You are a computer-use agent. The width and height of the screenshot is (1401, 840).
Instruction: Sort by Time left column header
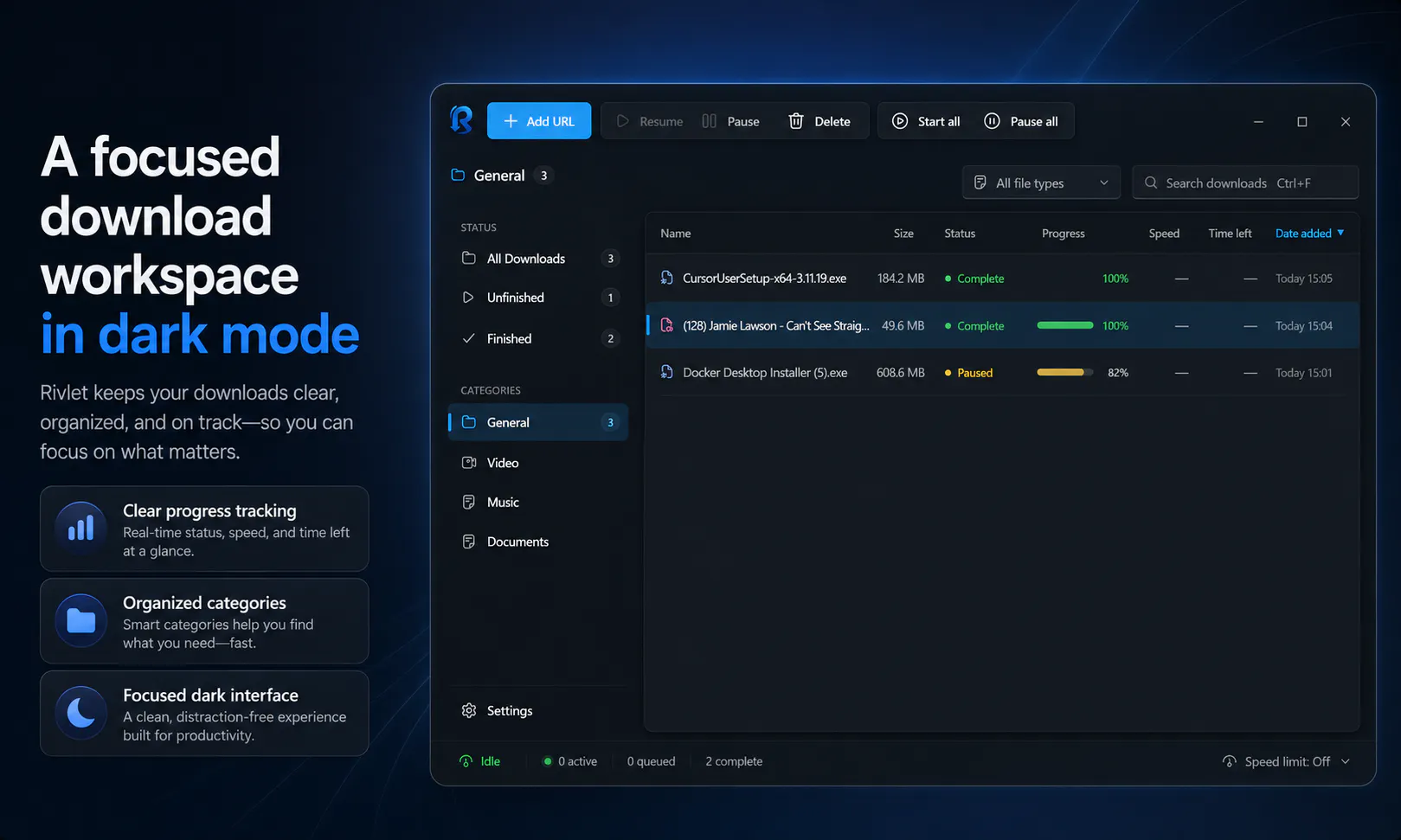point(1230,234)
